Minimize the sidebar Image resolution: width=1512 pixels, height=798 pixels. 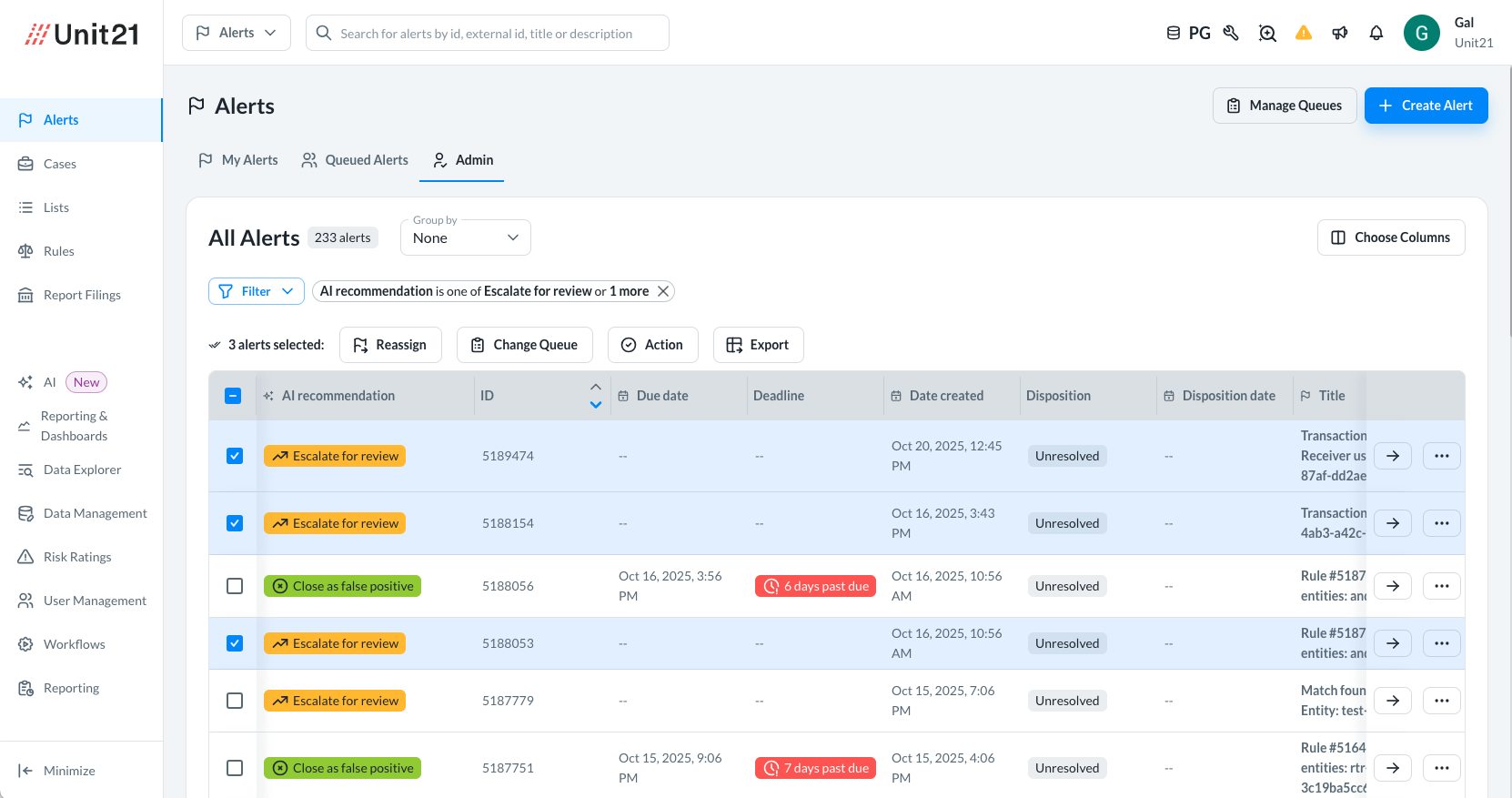click(x=56, y=771)
